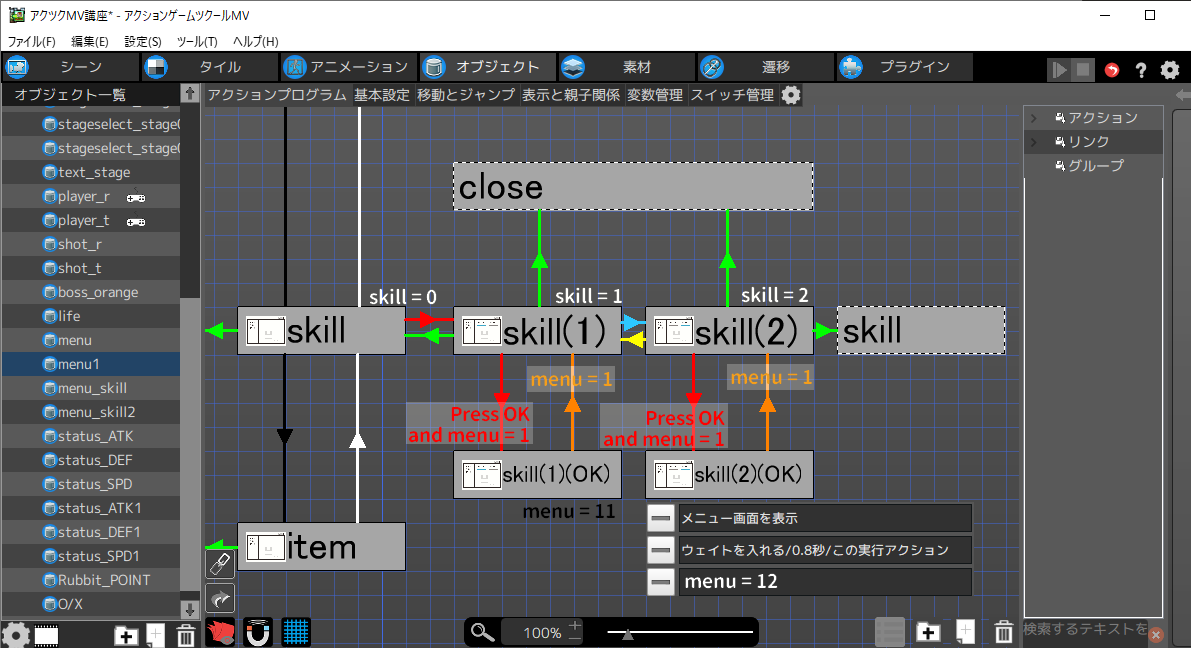This screenshot has width=1191, height=648.
Task: Open help with the question mark icon
Action: tap(1140, 70)
